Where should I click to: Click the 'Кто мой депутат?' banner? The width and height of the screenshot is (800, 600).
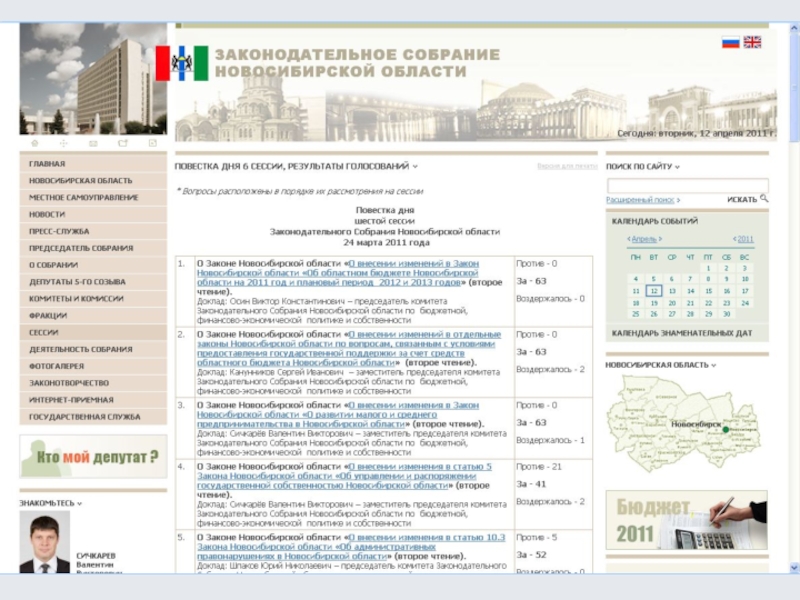tap(93, 456)
